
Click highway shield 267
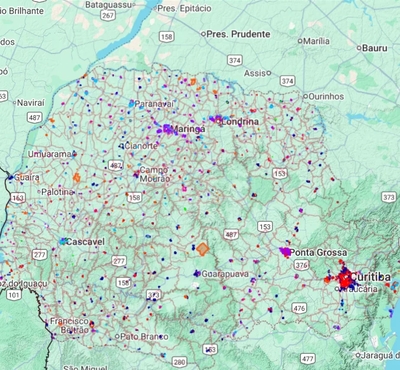tap(108, 16)
